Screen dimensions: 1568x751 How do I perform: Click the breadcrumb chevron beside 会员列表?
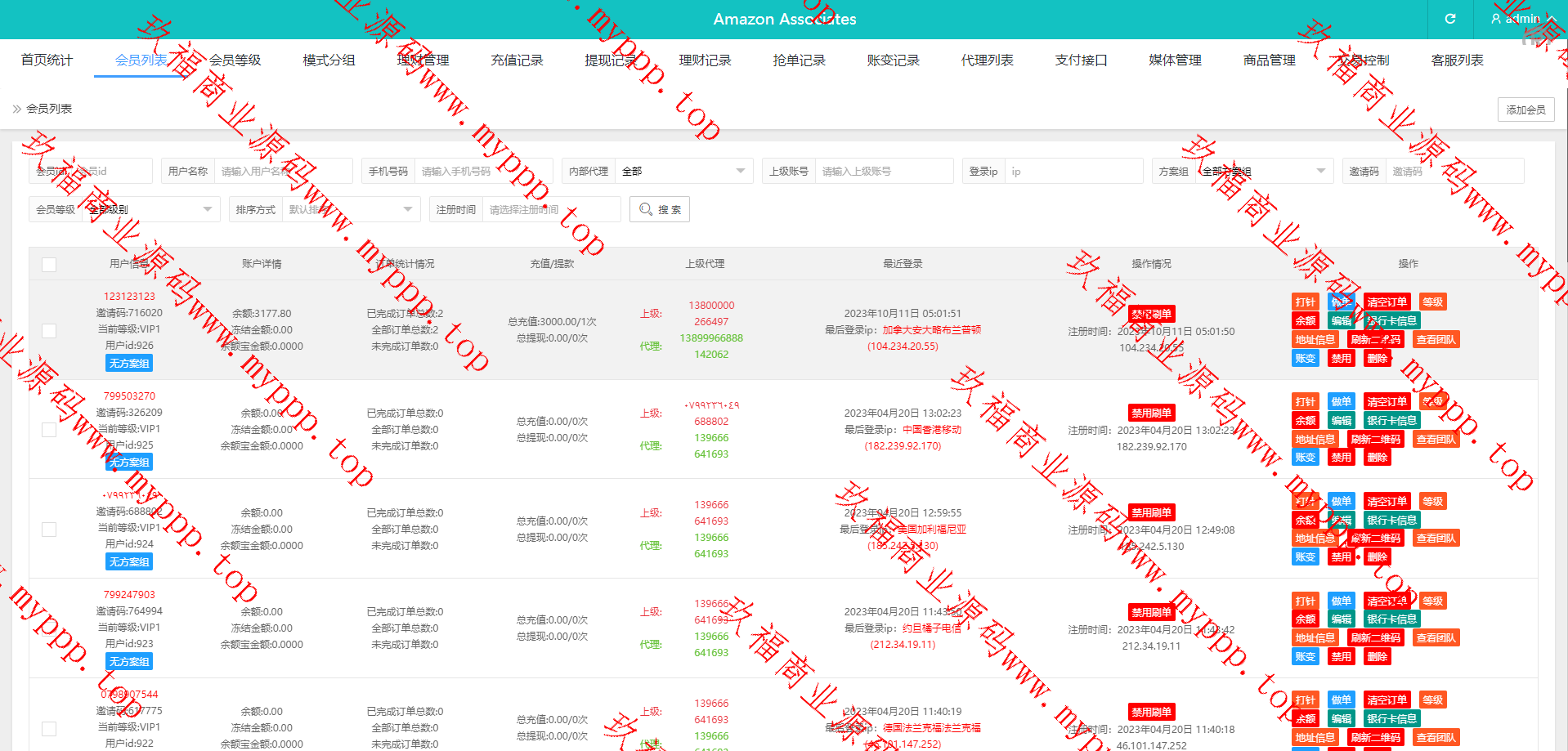(x=16, y=109)
